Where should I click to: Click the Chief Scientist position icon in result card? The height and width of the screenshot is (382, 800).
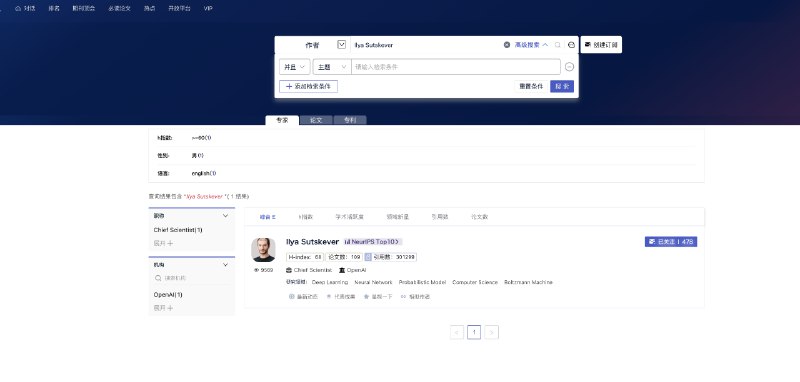pyautogui.click(x=289, y=270)
